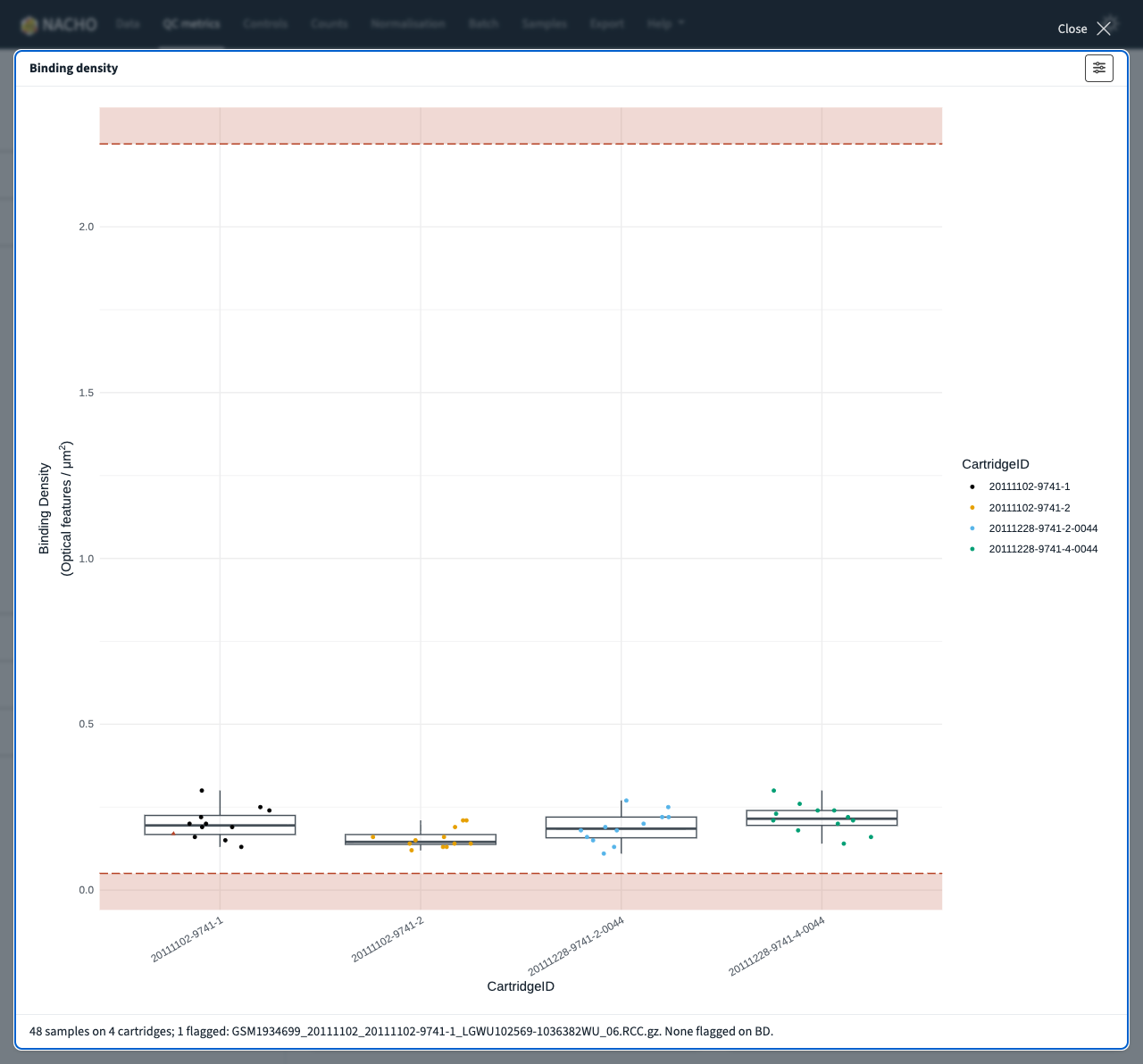Close the Binding density dialog
Viewport: 1143px width, 1064px height.
[x=1084, y=29]
